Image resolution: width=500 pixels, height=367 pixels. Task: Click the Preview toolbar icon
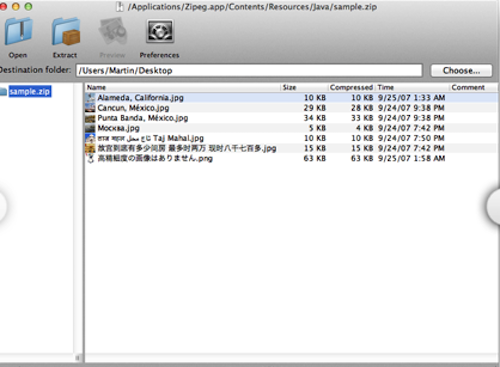click(x=113, y=32)
